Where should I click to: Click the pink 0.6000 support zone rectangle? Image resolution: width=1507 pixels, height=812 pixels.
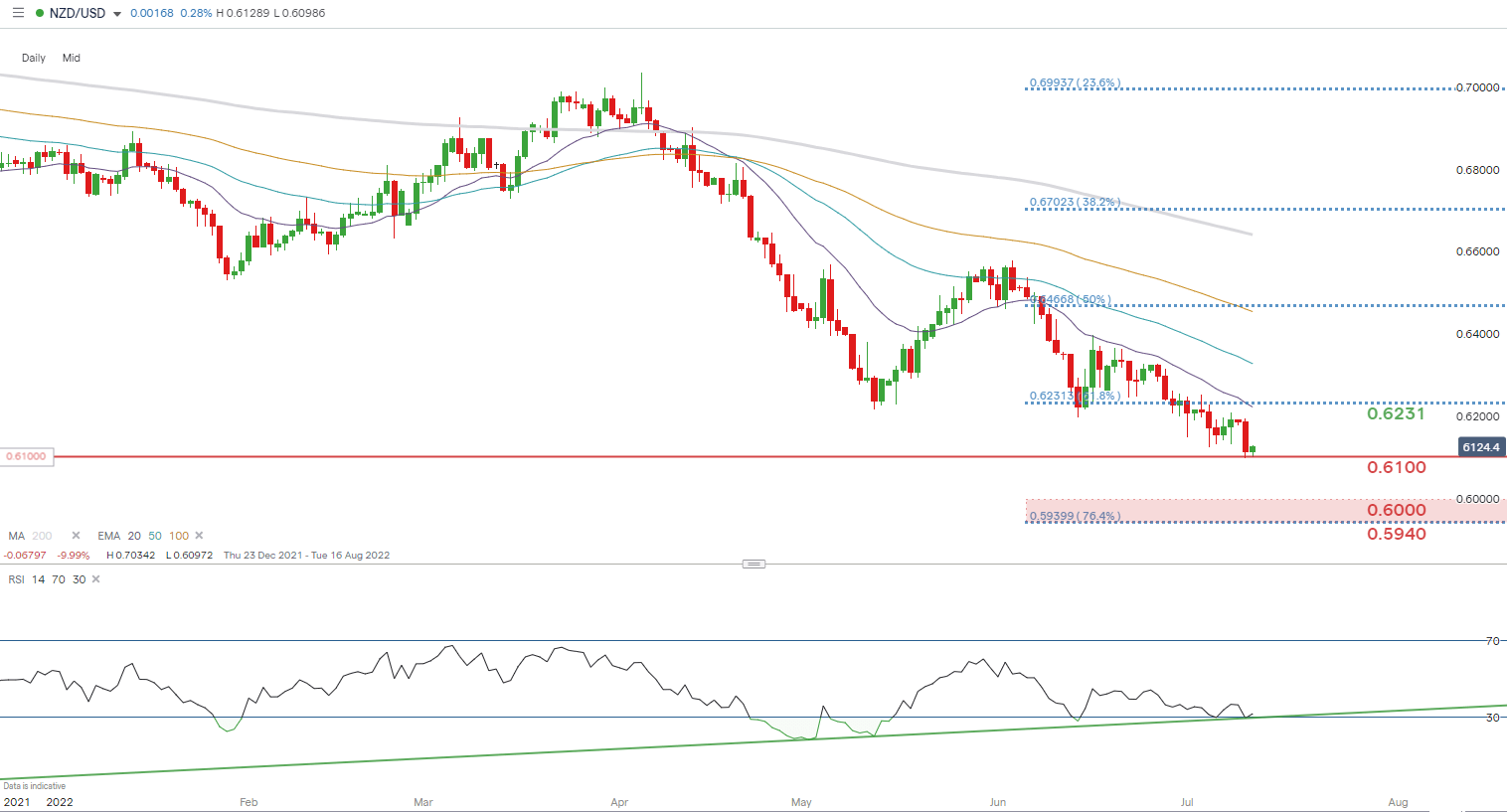1193,509
